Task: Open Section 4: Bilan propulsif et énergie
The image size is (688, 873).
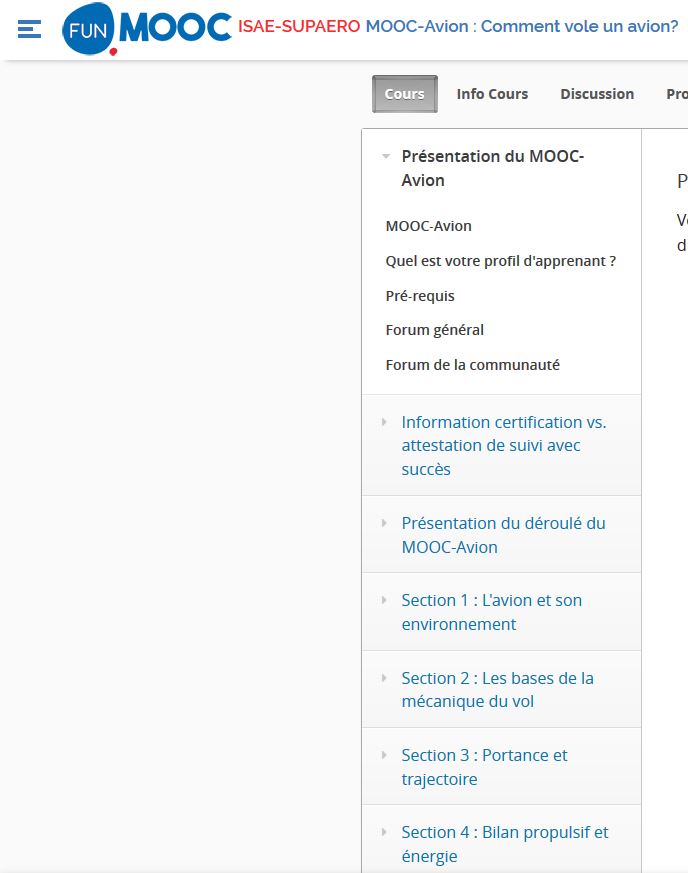Action: click(504, 844)
